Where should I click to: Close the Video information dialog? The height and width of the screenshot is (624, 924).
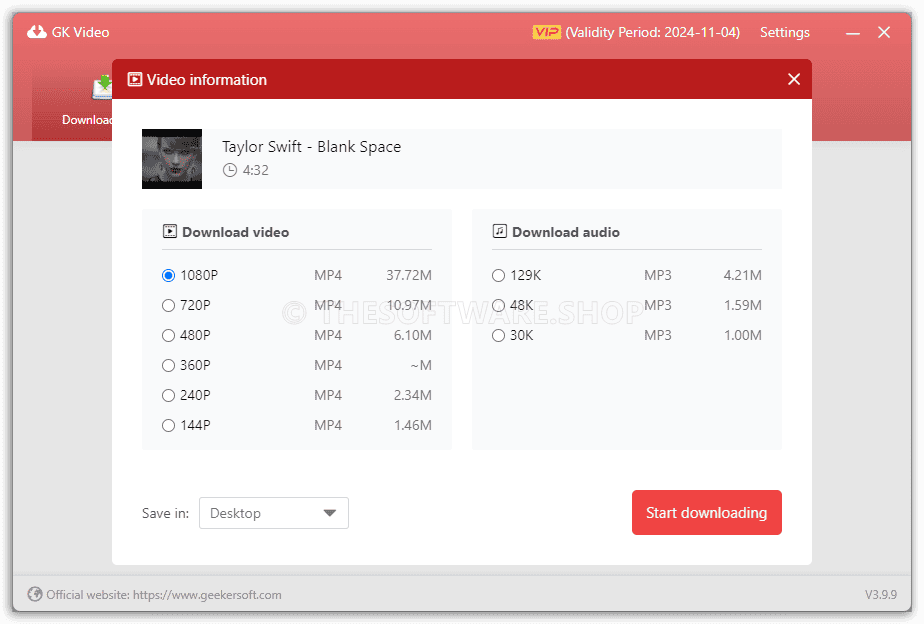(794, 79)
